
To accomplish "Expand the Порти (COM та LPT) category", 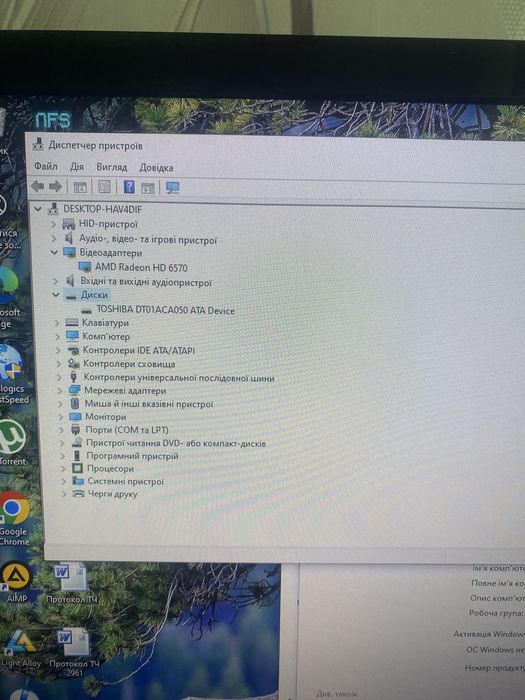I will (61, 429).
